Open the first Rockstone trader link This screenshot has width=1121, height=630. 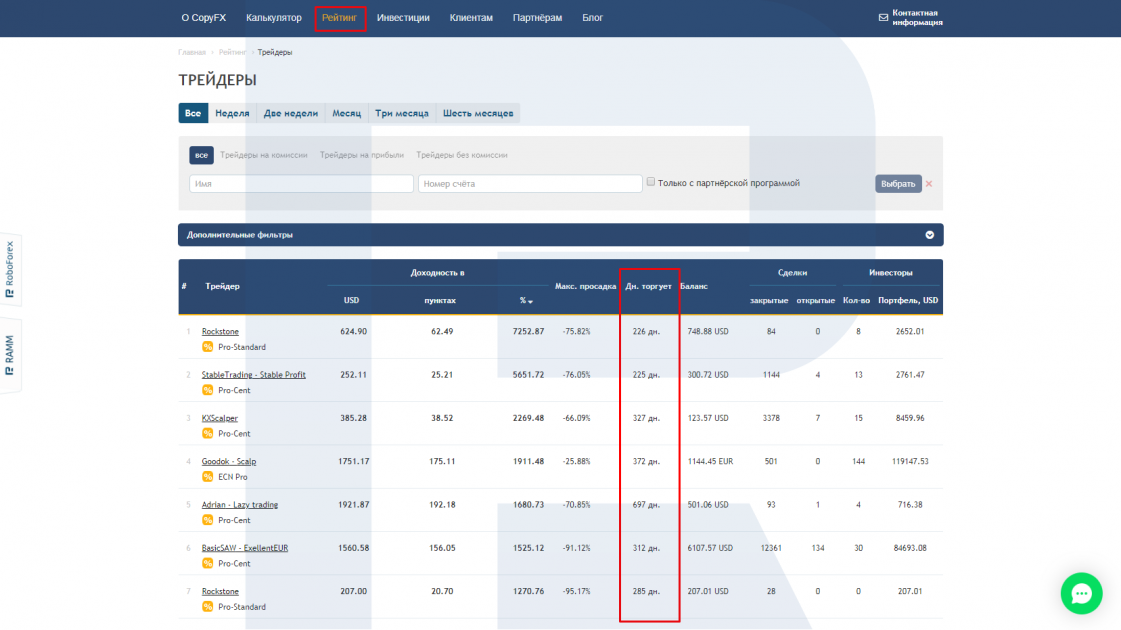[x=220, y=332]
